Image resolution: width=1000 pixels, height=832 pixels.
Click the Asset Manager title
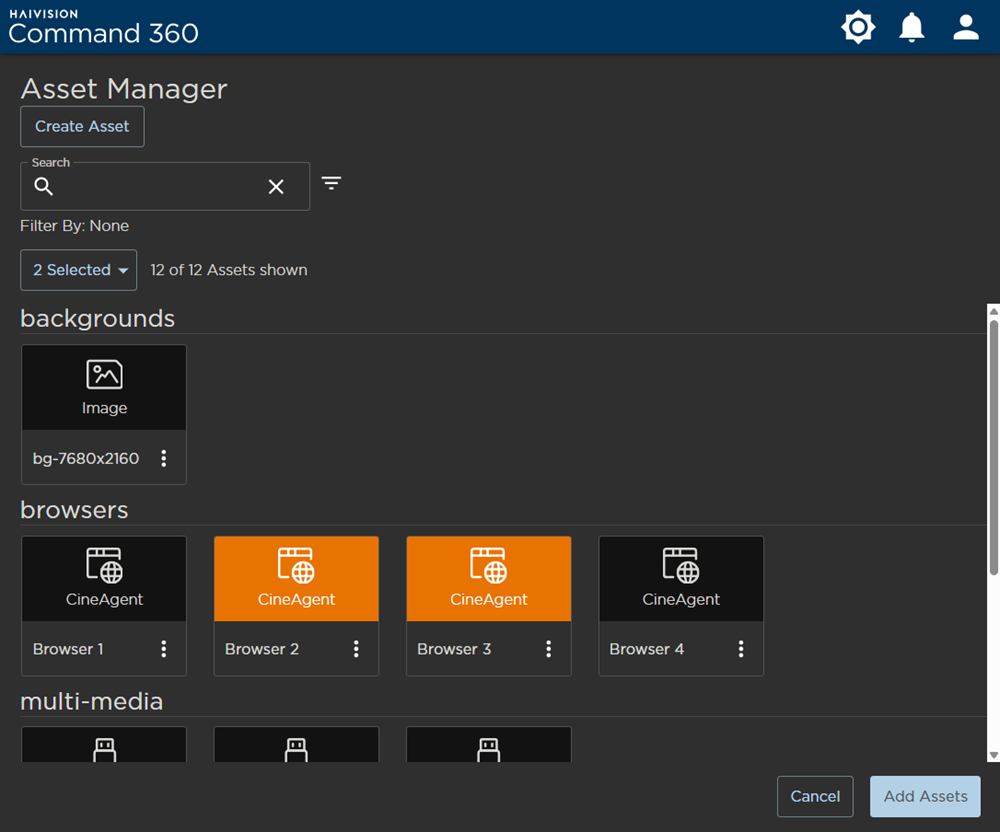124,89
